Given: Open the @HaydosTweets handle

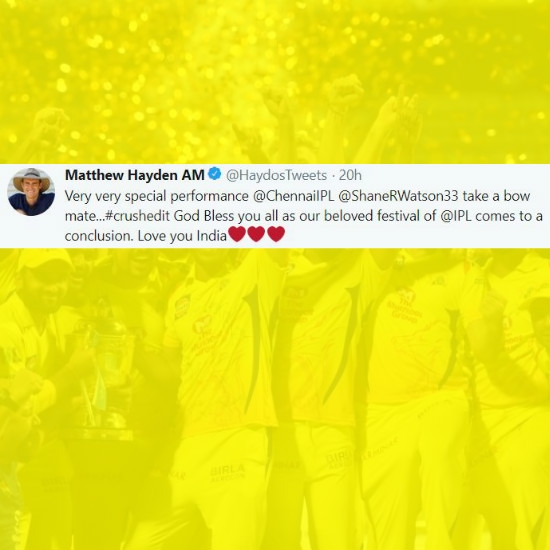Looking at the screenshot, I should pyautogui.click(x=276, y=175).
